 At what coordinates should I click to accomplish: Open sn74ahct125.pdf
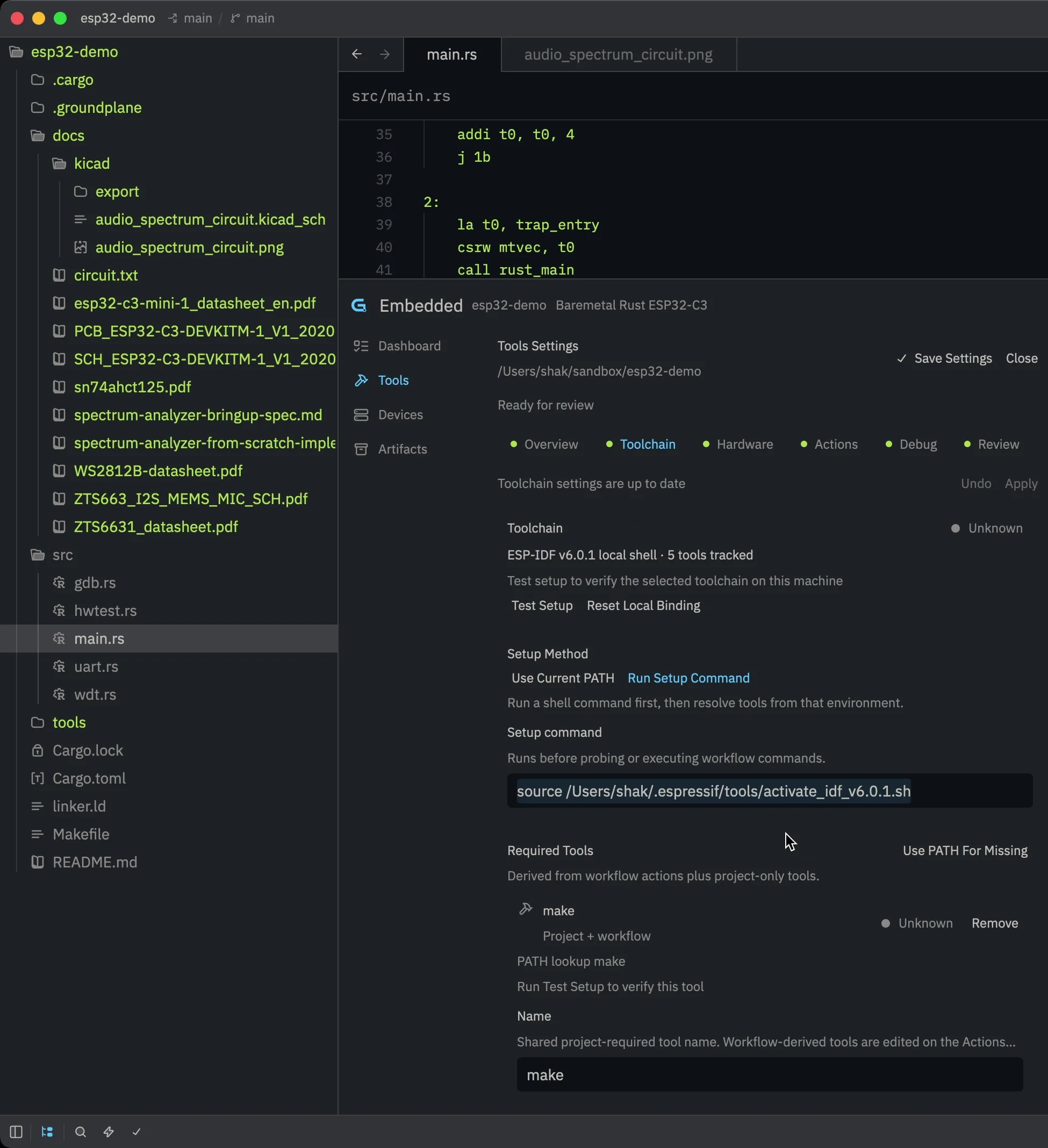pyautogui.click(x=132, y=386)
